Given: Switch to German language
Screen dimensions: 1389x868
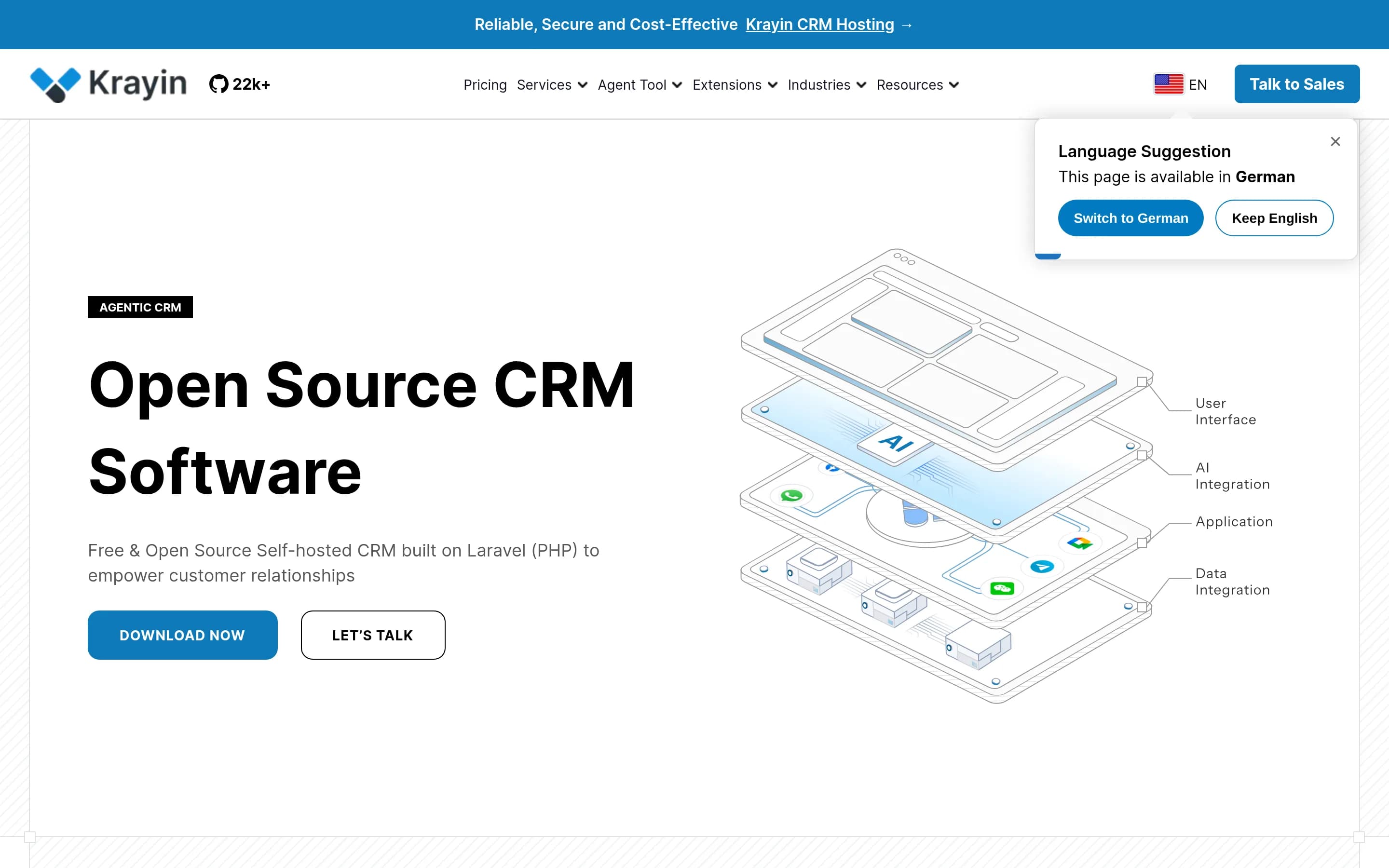Looking at the screenshot, I should (x=1130, y=218).
